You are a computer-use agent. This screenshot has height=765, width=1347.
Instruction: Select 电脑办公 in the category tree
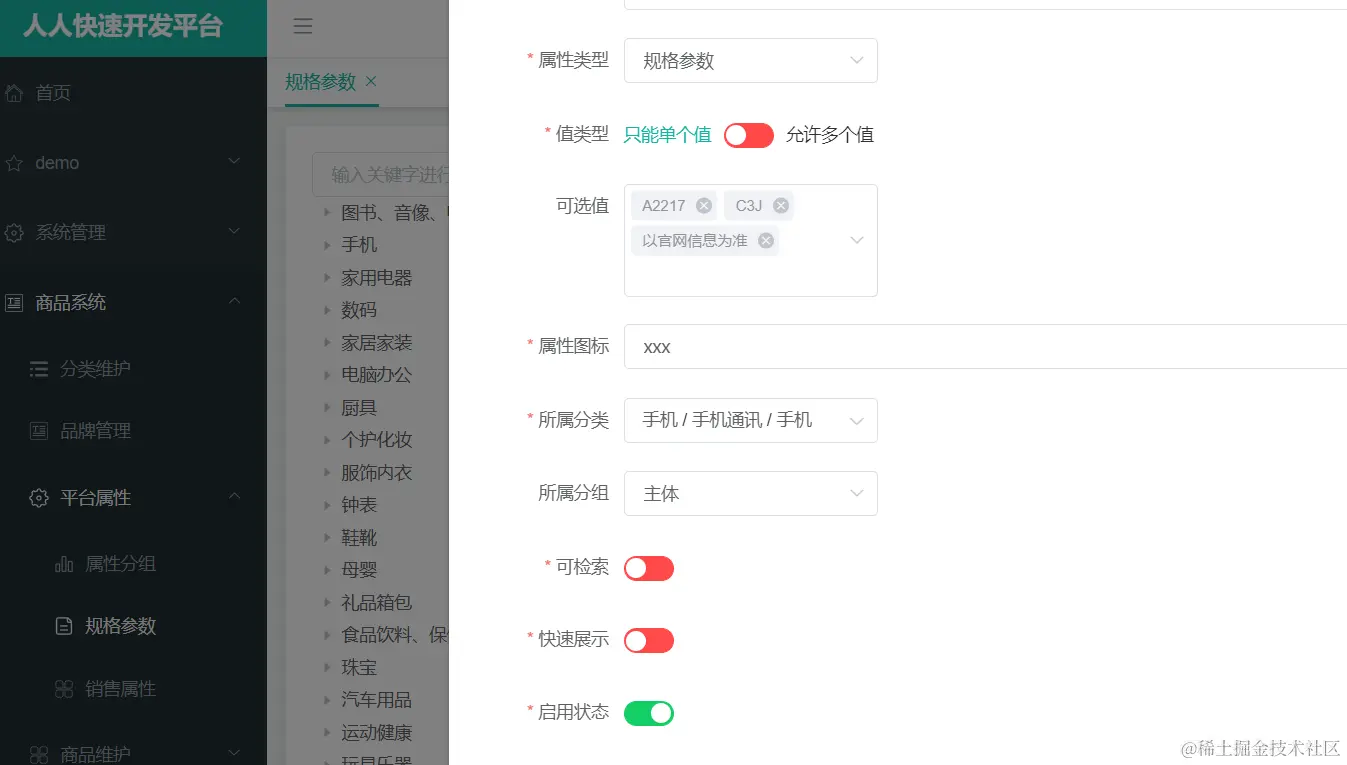coord(377,375)
